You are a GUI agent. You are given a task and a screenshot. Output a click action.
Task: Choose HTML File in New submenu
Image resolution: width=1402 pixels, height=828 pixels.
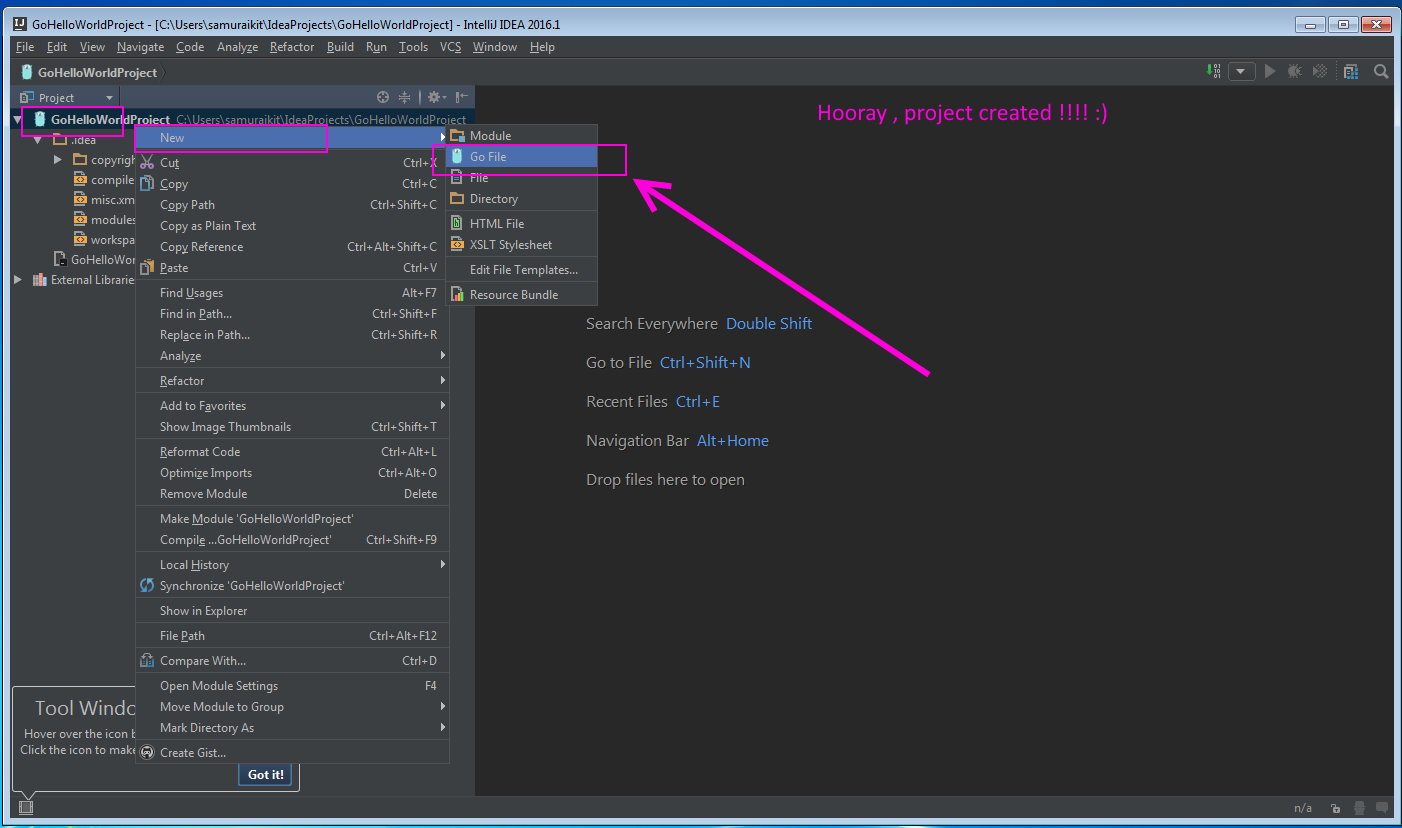pyautogui.click(x=521, y=224)
